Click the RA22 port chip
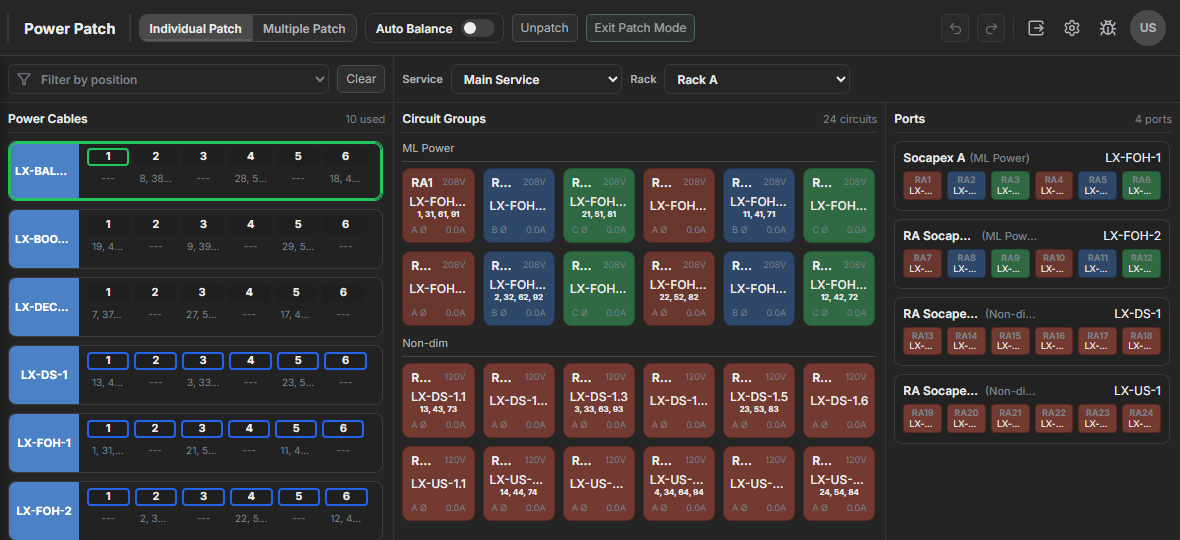This screenshot has height=540, width=1180. pyautogui.click(x=1054, y=418)
